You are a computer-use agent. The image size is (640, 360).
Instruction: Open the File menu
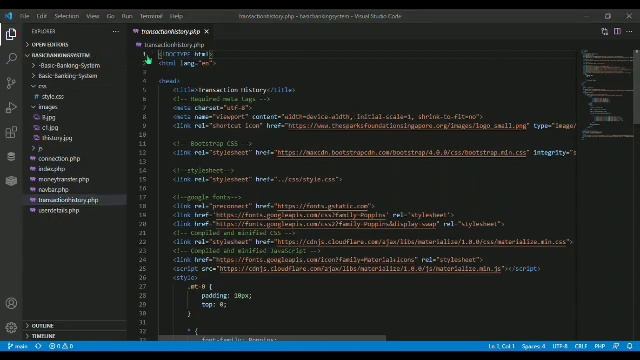point(24,16)
